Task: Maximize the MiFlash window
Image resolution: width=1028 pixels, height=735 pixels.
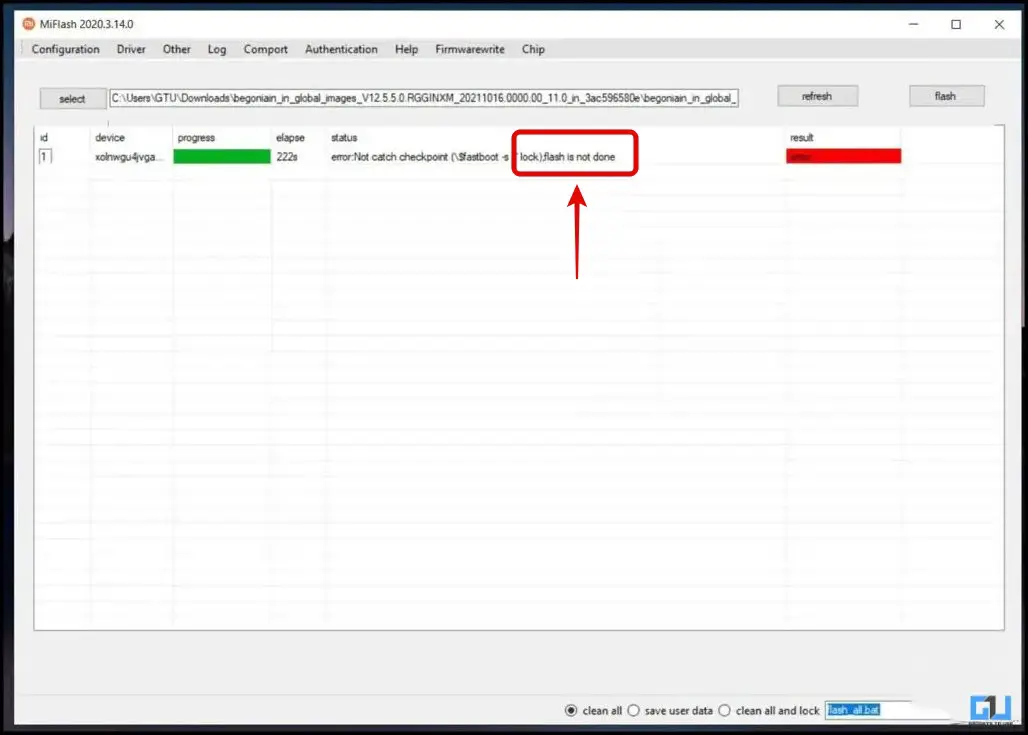Action: click(x=956, y=24)
